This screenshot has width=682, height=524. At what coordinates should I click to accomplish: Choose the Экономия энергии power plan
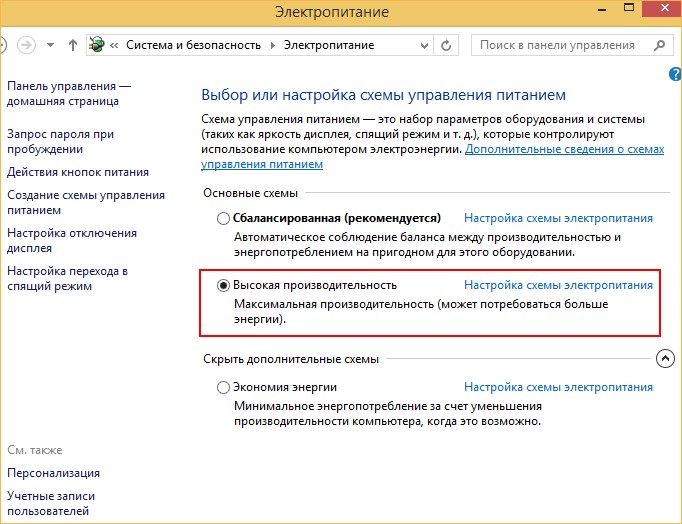(223, 387)
